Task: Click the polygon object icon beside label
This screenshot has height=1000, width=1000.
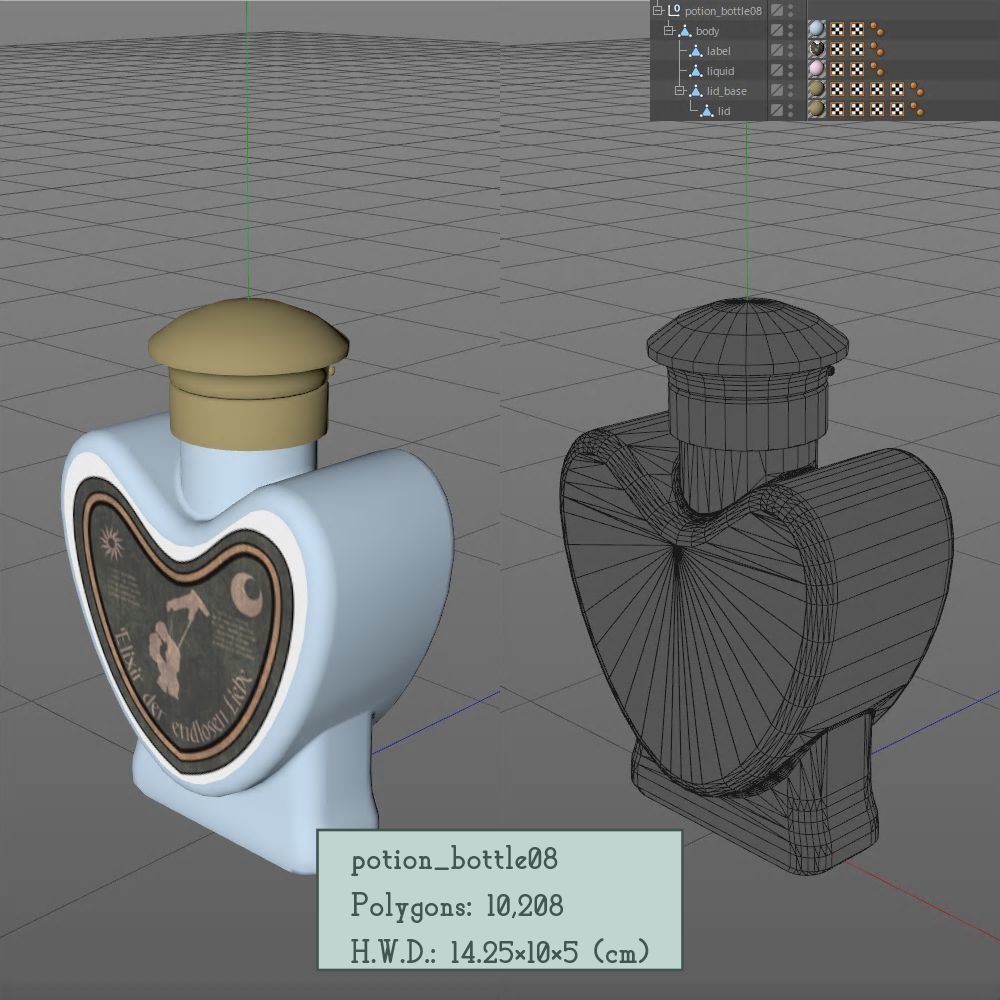Action: 696,50
